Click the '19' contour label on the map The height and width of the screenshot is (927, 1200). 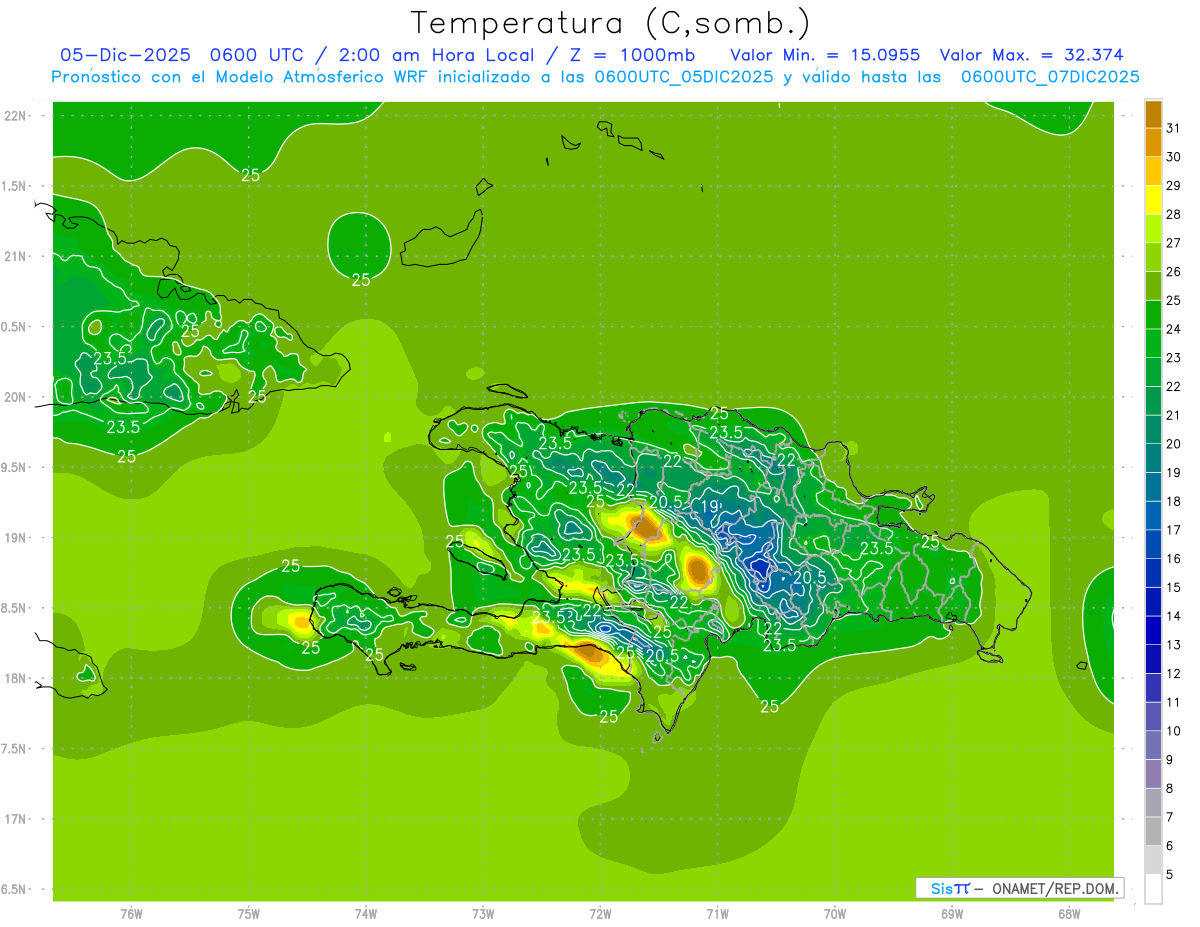709,507
